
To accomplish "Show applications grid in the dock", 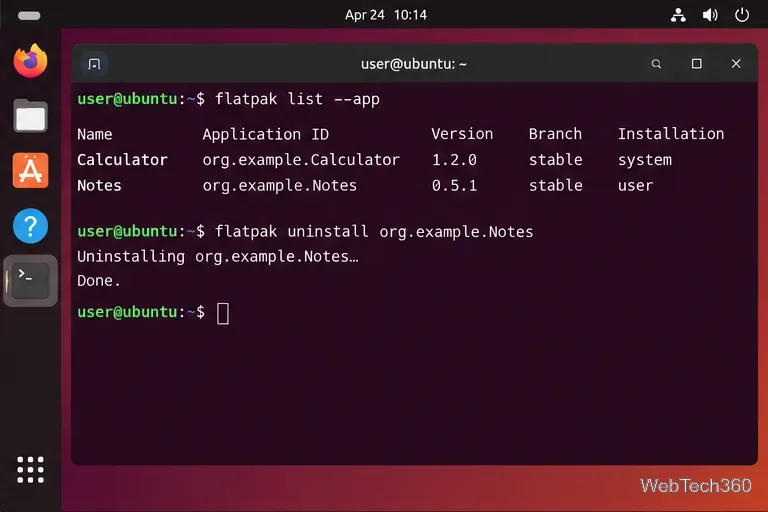I will (x=30, y=470).
